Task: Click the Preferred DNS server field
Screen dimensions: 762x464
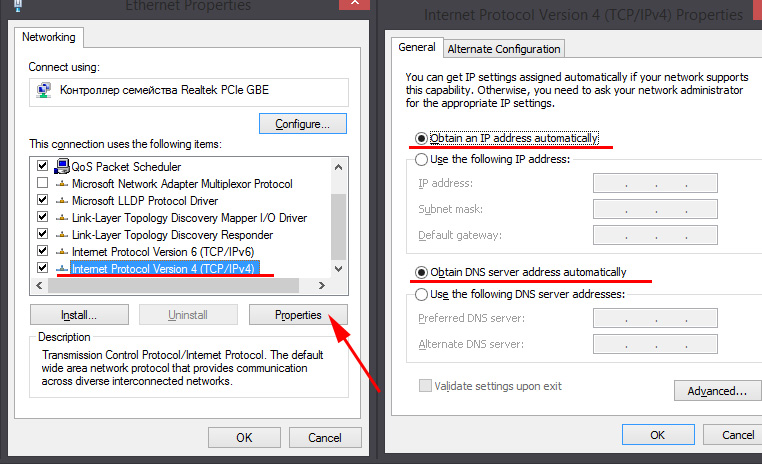Action: (x=655, y=318)
